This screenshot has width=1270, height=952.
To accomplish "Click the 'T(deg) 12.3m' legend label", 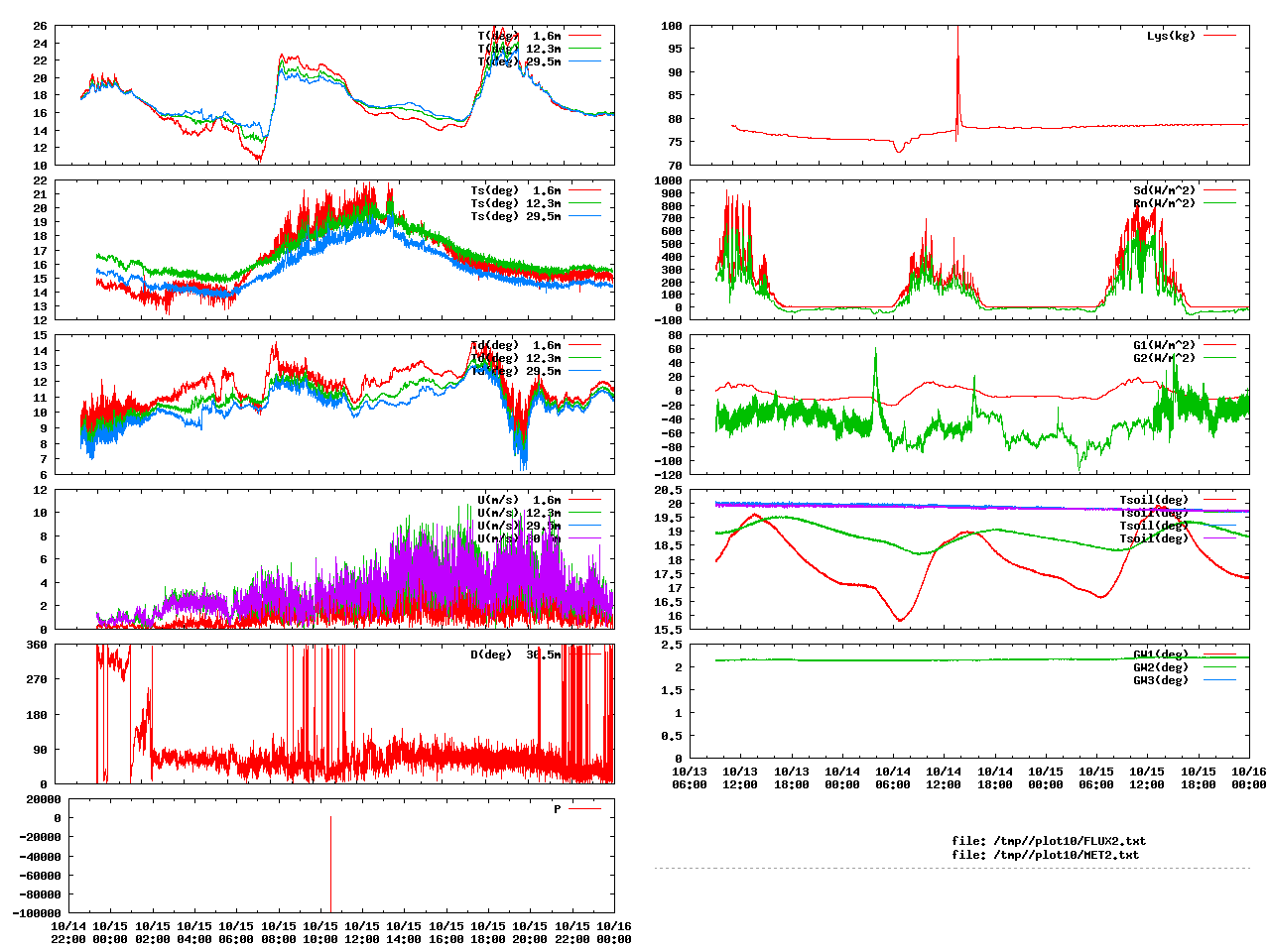I will coord(519,49).
